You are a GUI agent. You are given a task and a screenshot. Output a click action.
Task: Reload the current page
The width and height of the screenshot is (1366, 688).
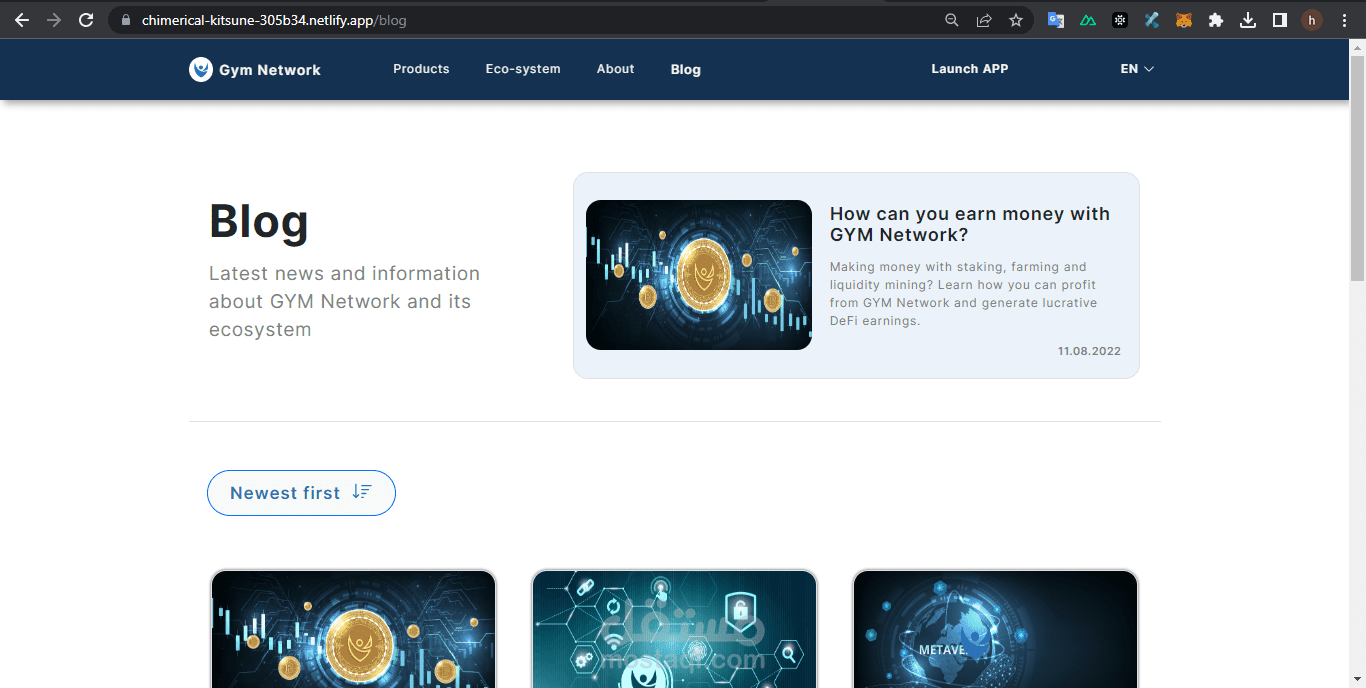pyautogui.click(x=86, y=20)
